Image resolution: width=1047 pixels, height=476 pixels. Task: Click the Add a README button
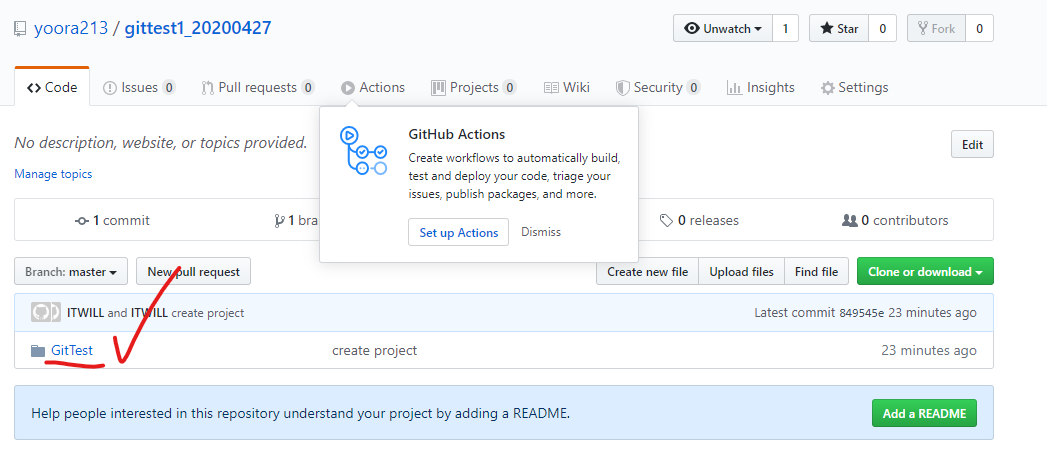pyautogui.click(x=924, y=413)
